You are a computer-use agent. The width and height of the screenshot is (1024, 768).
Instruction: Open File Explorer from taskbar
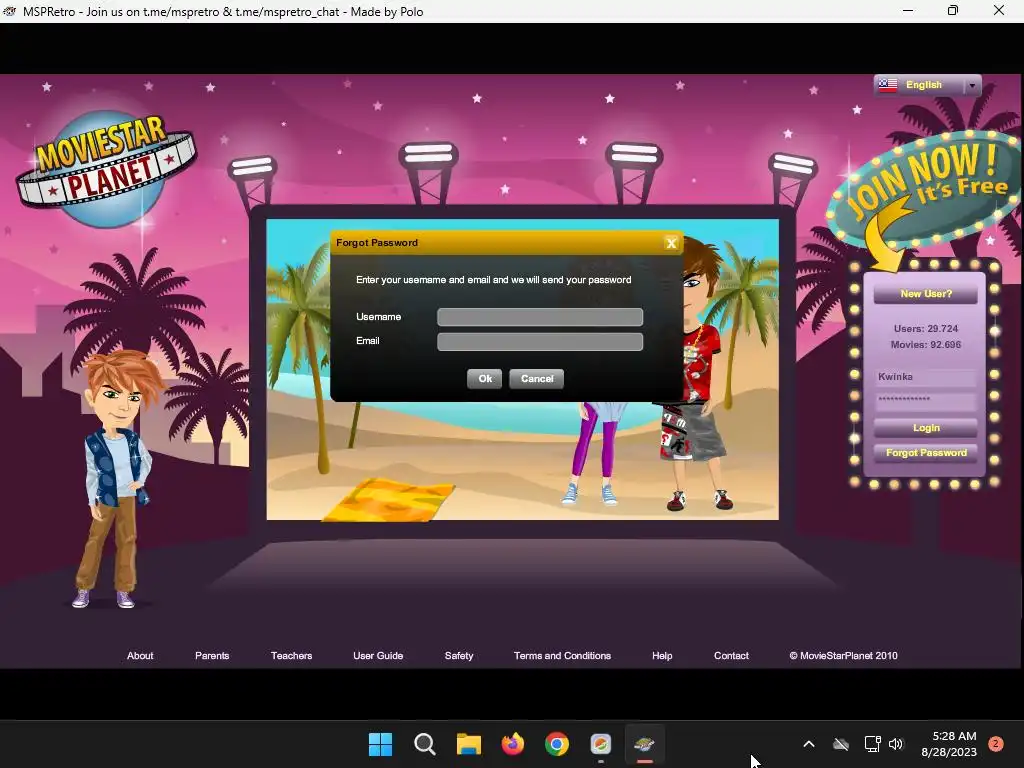click(x=468, y=744)
